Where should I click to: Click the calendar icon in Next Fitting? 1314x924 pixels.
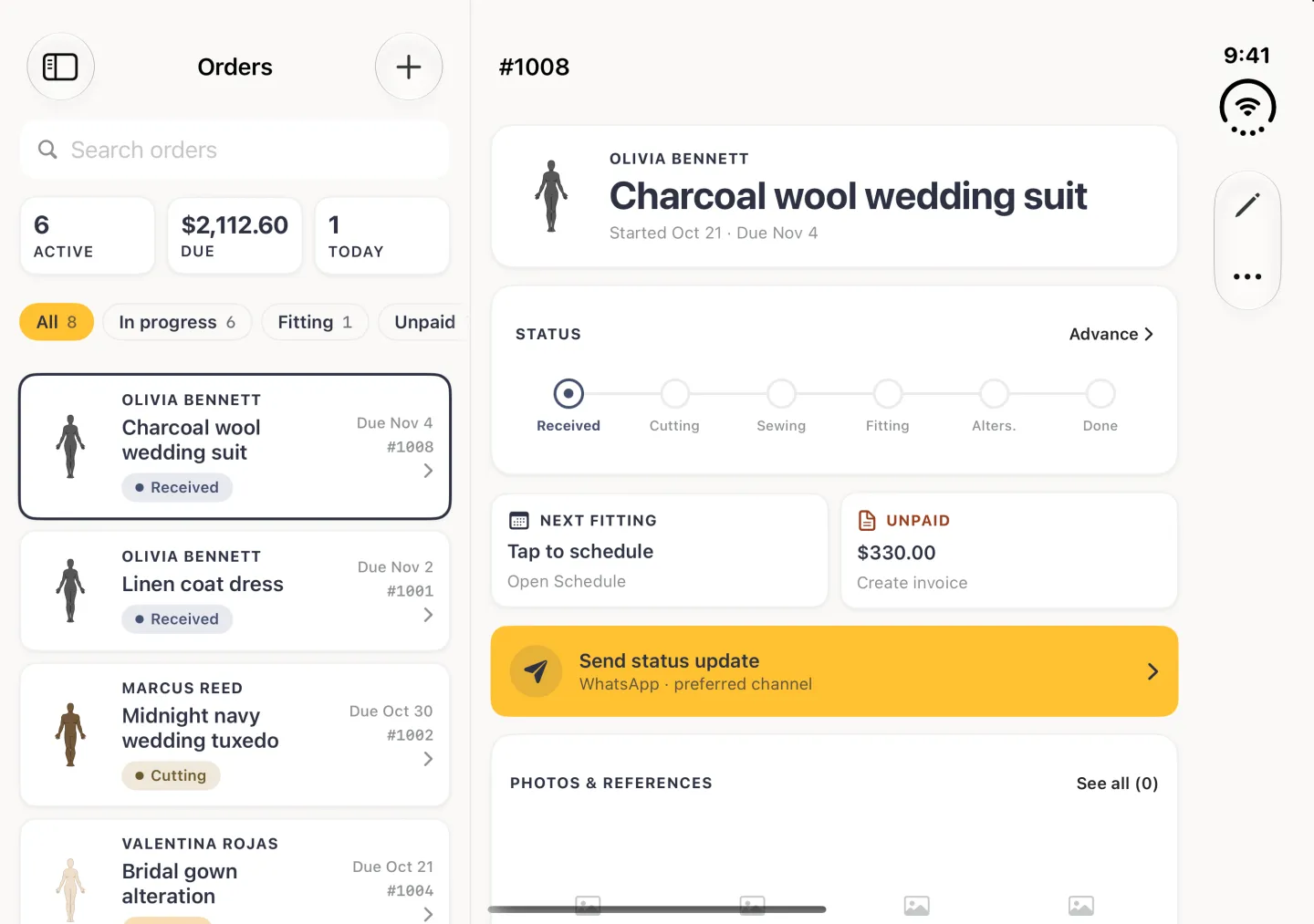[519, 521]
